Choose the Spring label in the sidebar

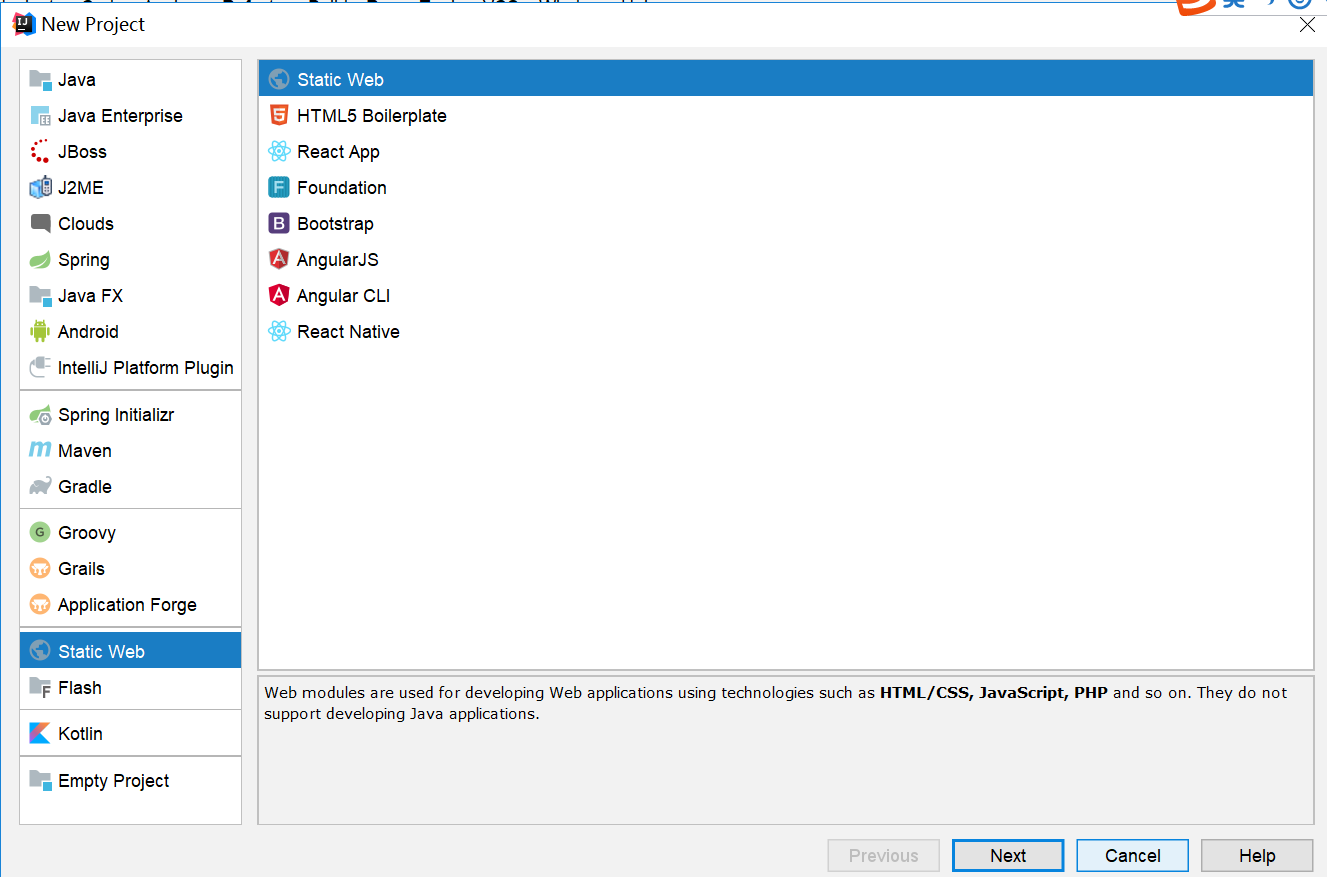(84, 260)
